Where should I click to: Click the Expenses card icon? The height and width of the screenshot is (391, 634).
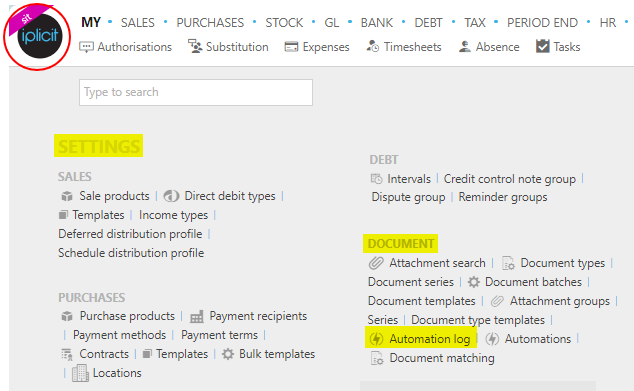(291, 47)
